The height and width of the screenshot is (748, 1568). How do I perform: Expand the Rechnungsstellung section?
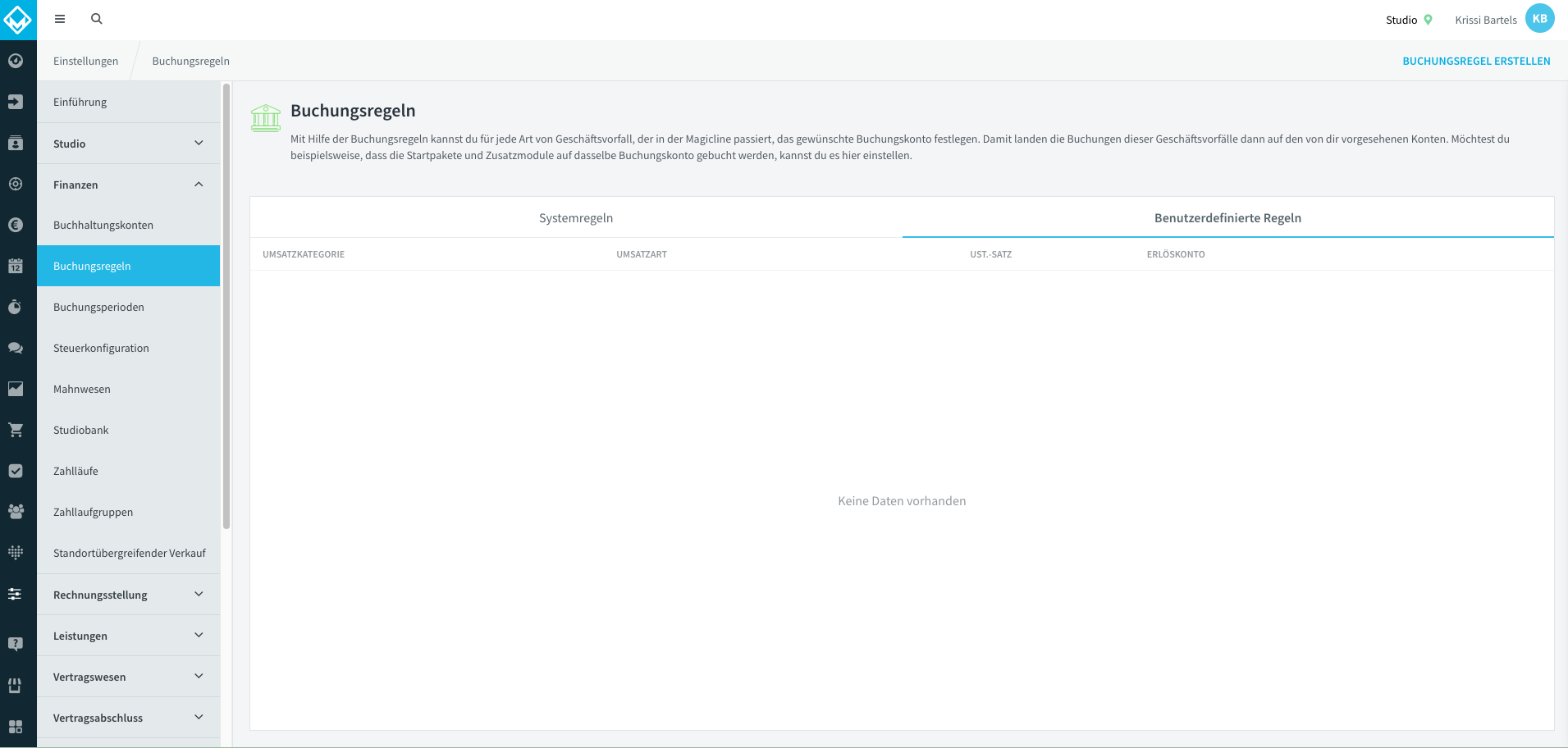pos(129,595)
